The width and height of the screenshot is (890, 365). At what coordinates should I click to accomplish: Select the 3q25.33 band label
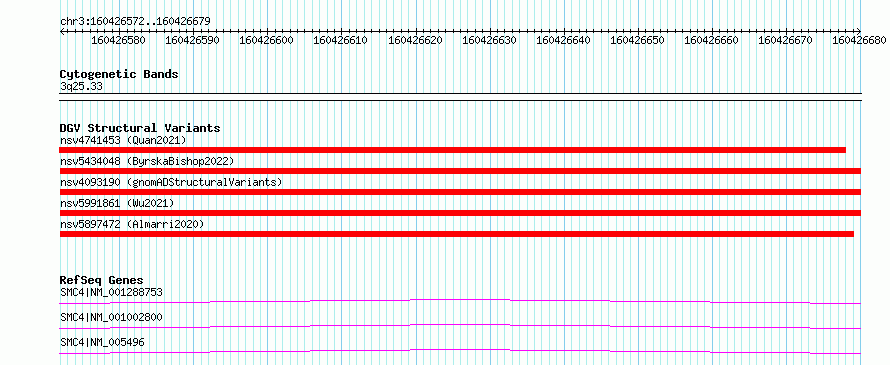click(x=81, y=87)
